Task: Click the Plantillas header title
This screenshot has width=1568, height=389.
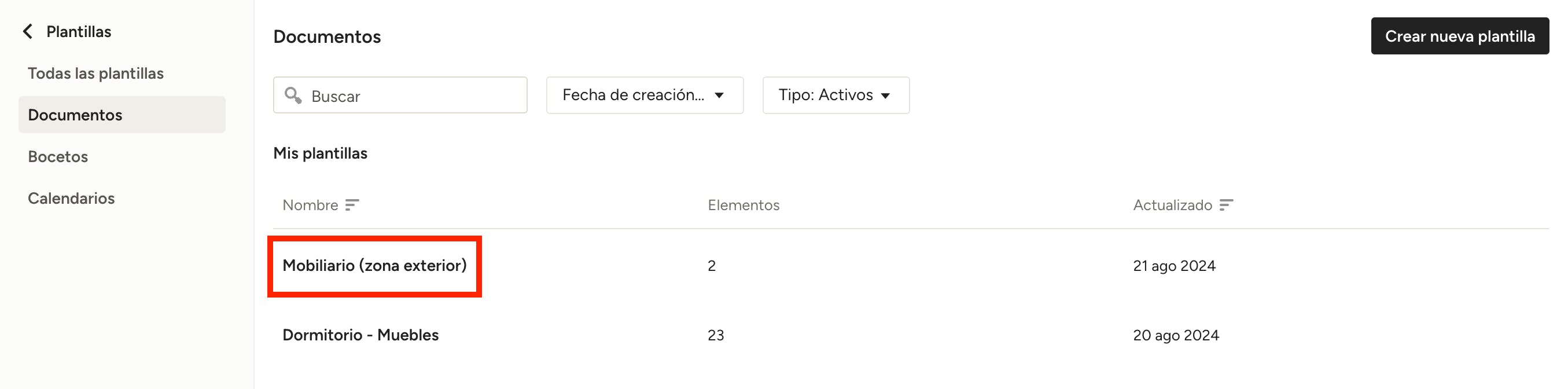Action: pyautogui.click(x=79, y=32)
